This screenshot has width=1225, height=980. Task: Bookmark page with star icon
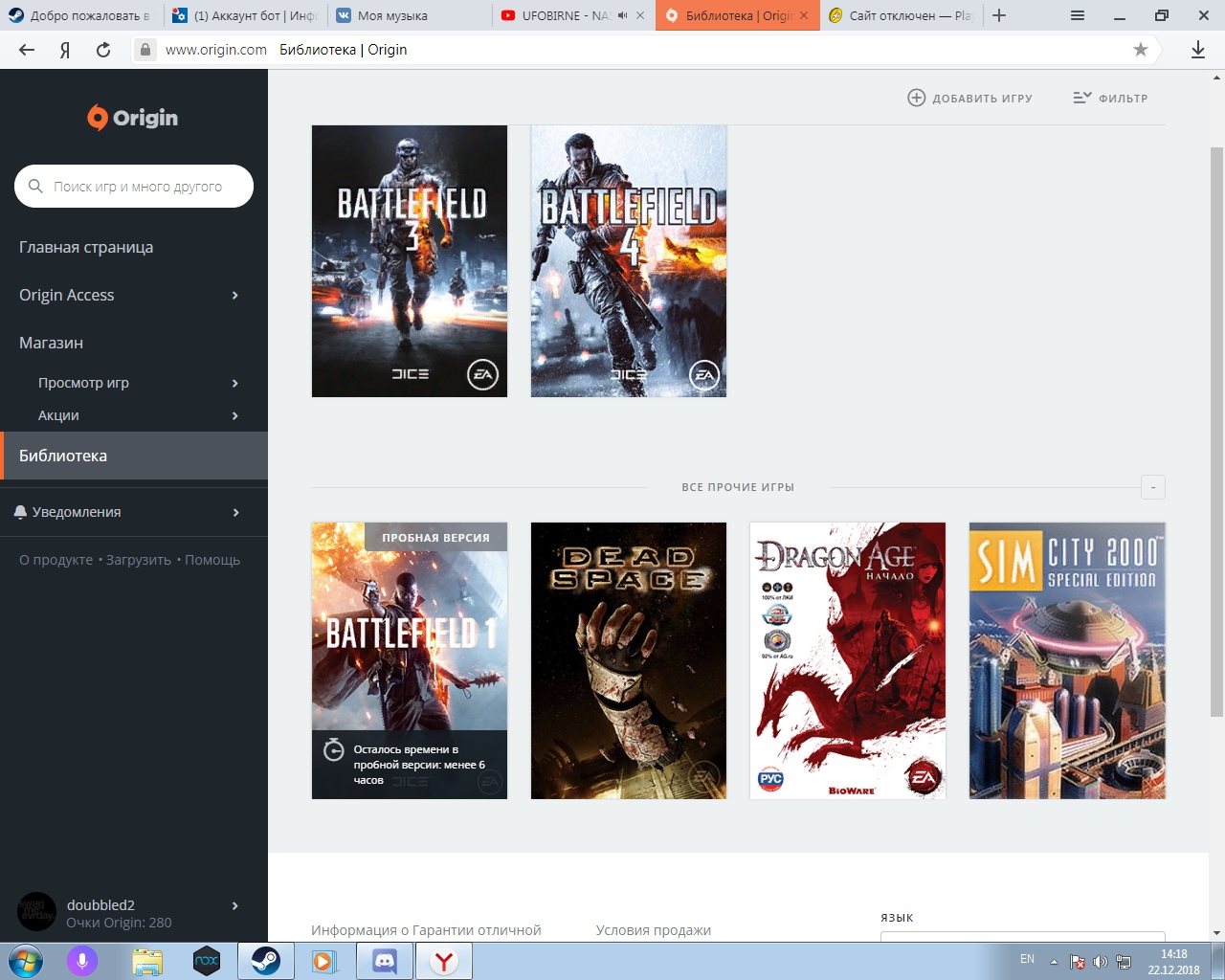click(x=1141, y=50)
